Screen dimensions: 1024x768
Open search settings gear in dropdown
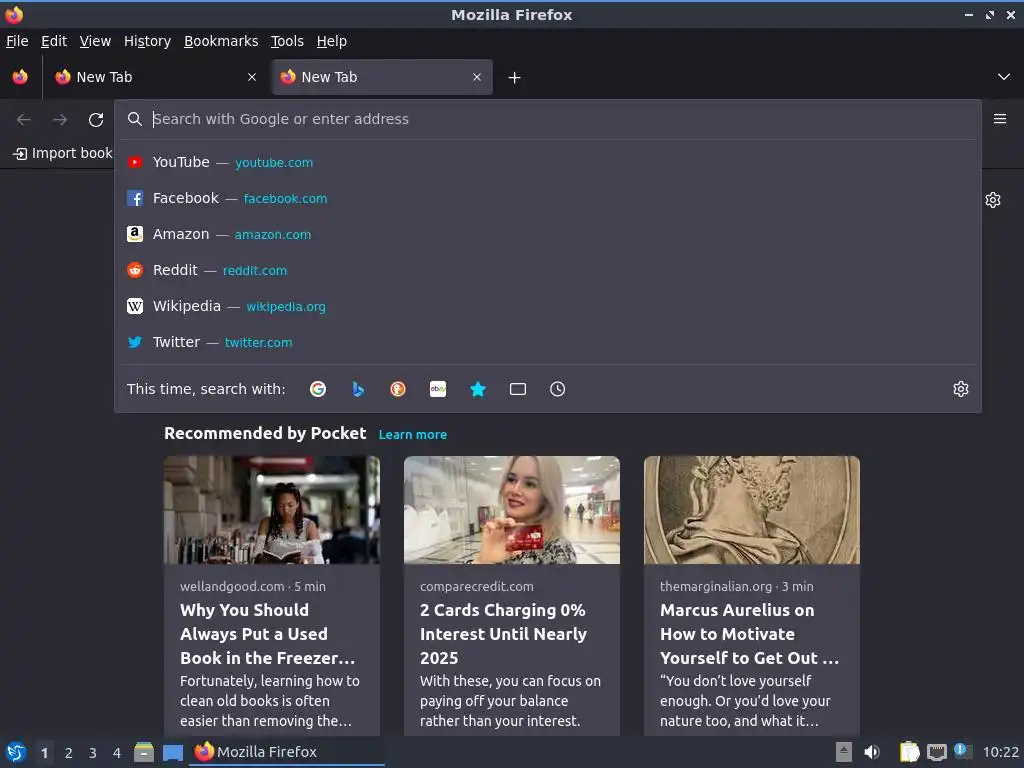click(961, 389)
